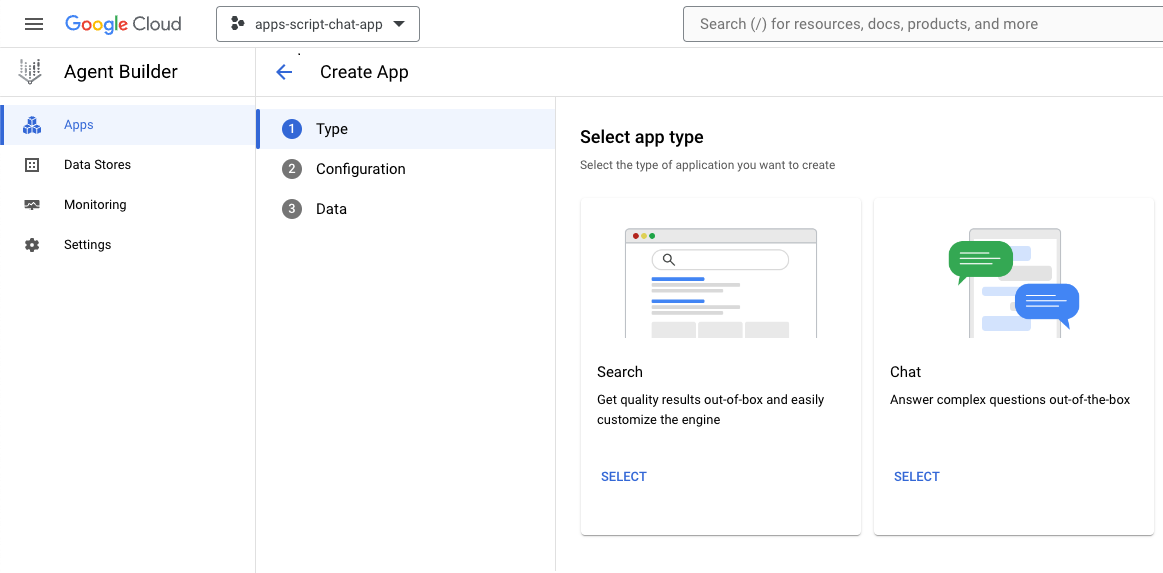Click the Data Stores icon
Viewport: 1163px width, 573px height.
click(x=32, y=165)
